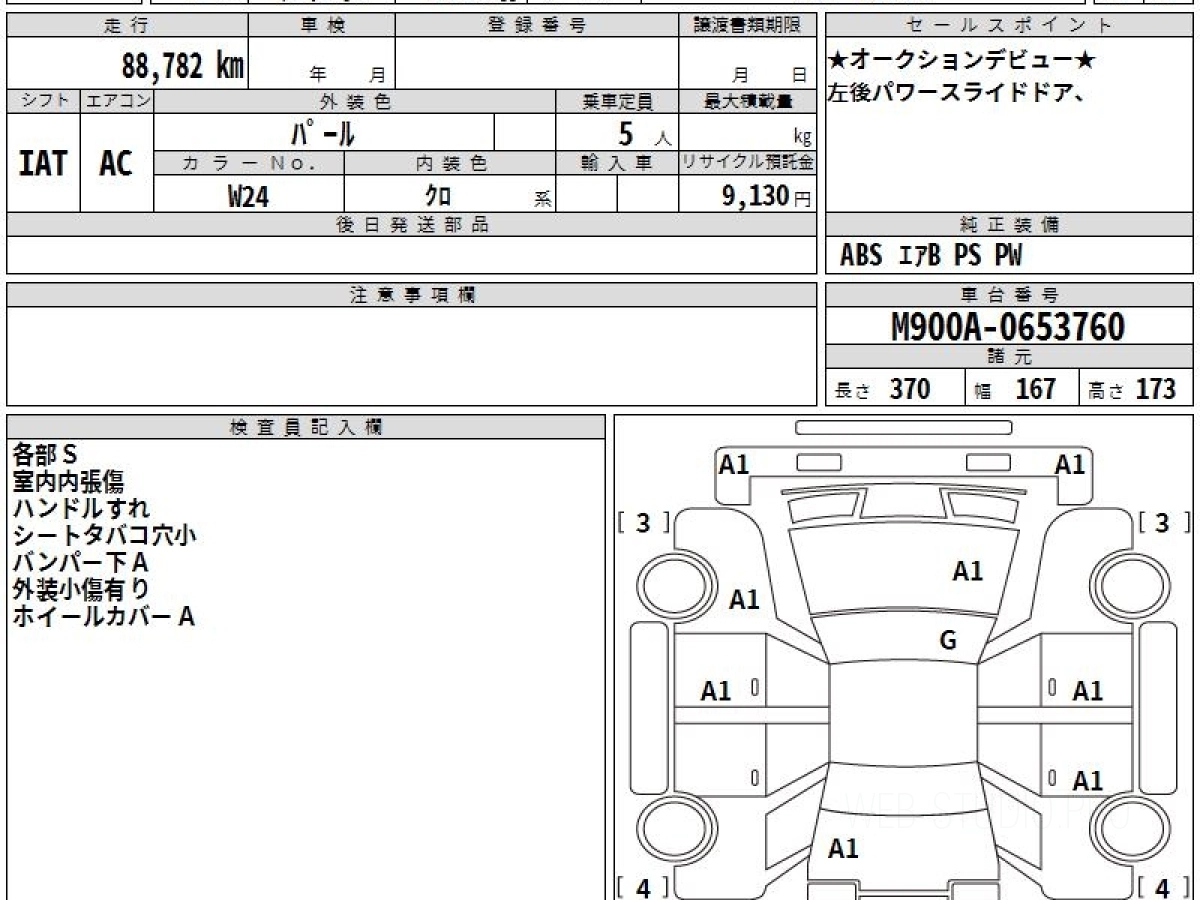The width and height of the screenshot is (1200, 900).
Task: Select the length value 長さ 370
Action: tap(882, 389)
